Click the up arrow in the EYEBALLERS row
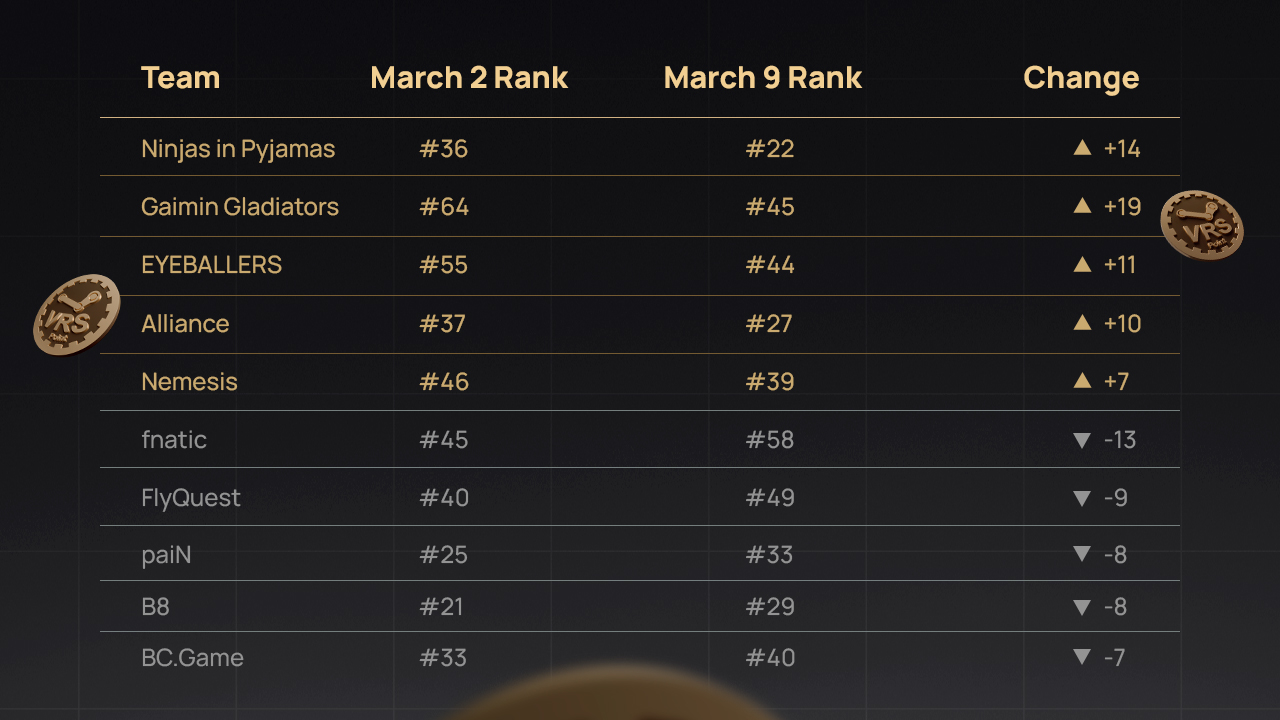The height and width of the screenshot is (720, 1280). pyautogui.click(x=1081, y=264)
